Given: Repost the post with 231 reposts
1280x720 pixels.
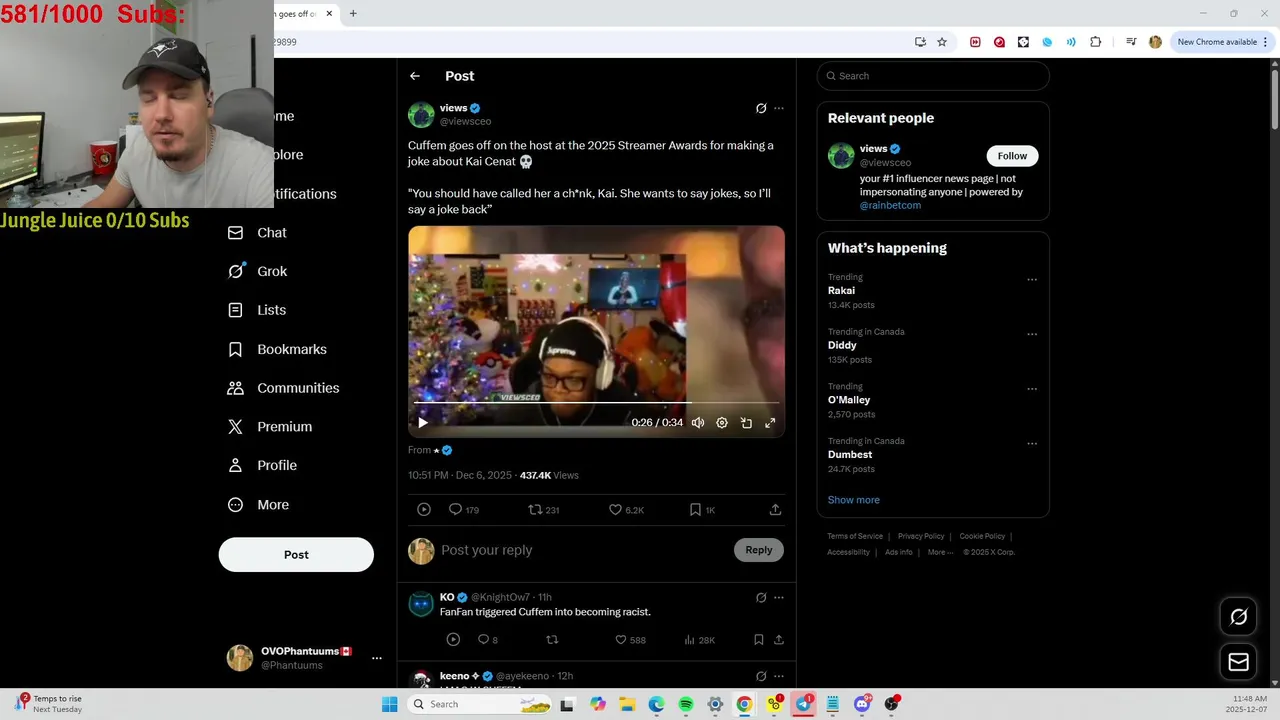Looking at the screenshot, I should tap(544, 510).
